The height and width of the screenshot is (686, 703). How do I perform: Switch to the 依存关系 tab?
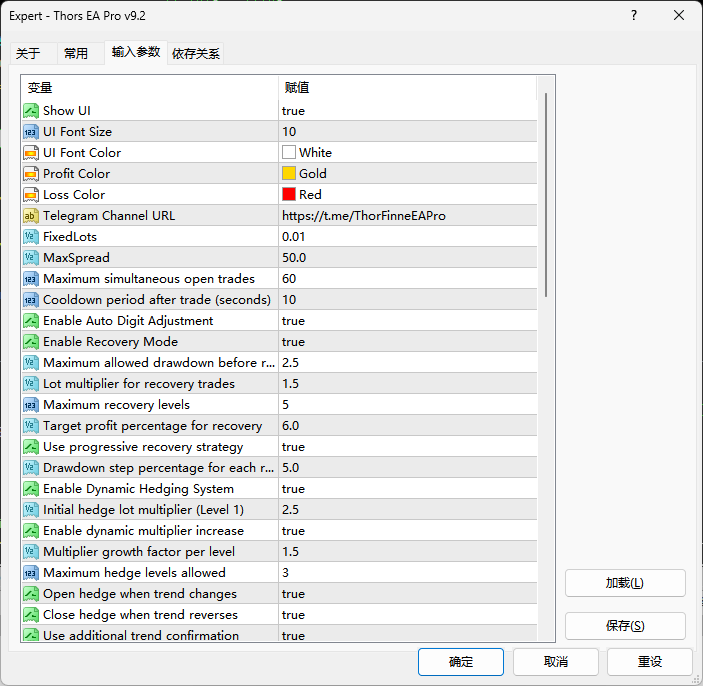[196, 53]
